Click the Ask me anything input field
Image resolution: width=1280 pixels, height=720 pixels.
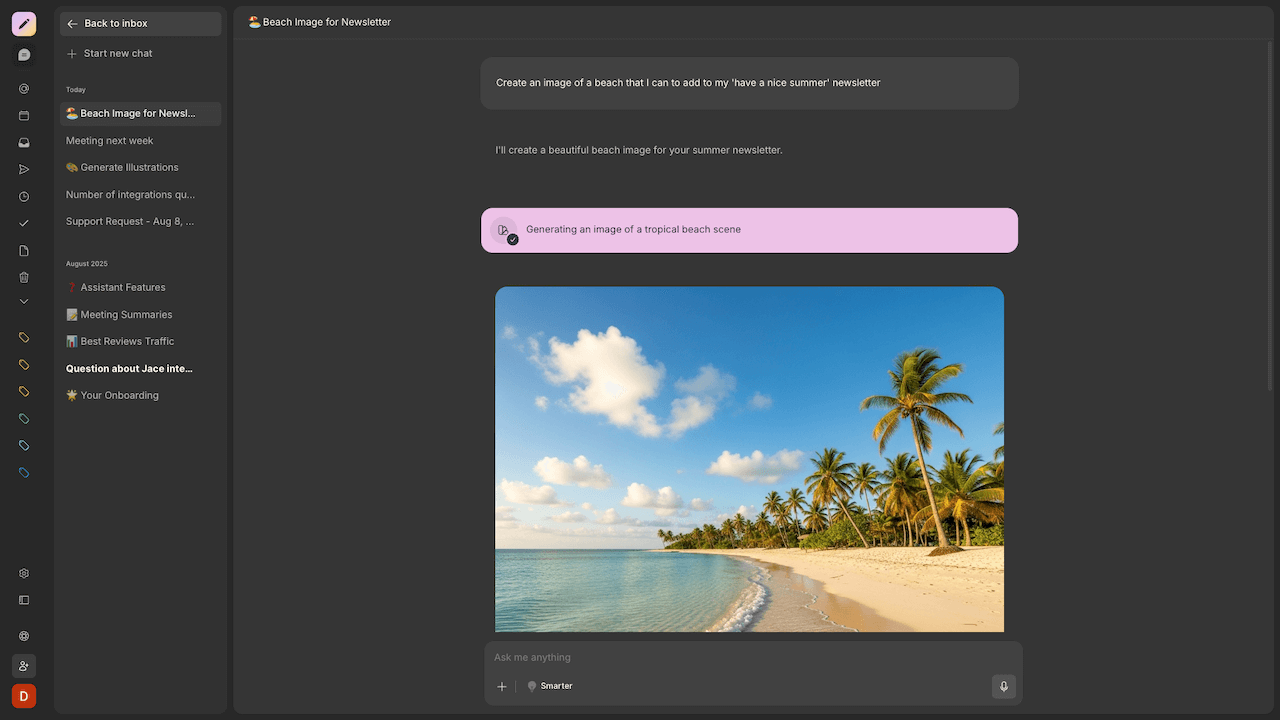click(x=750, y=658)
